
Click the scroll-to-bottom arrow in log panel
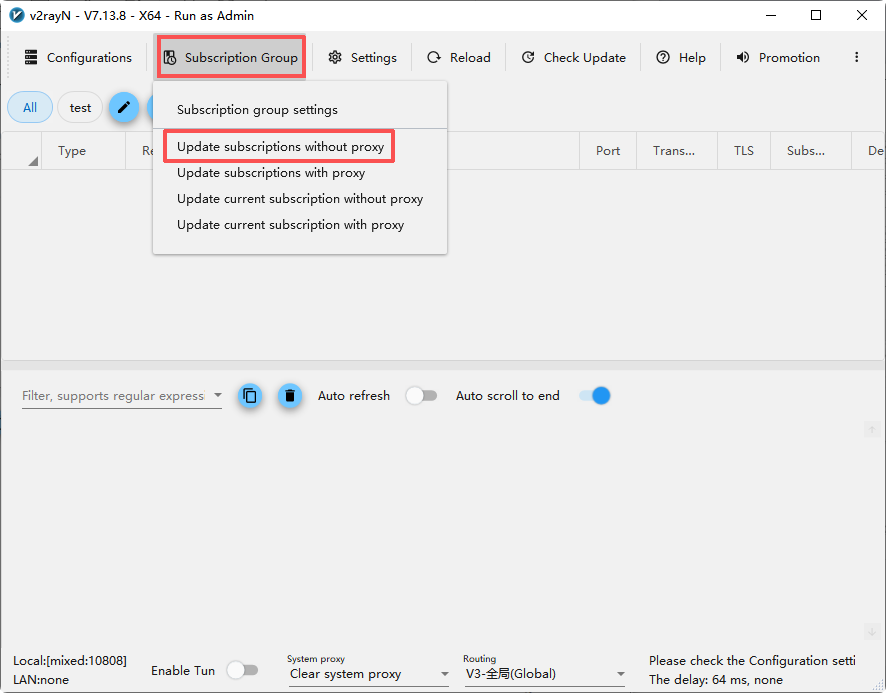click(x=872, y=631)
